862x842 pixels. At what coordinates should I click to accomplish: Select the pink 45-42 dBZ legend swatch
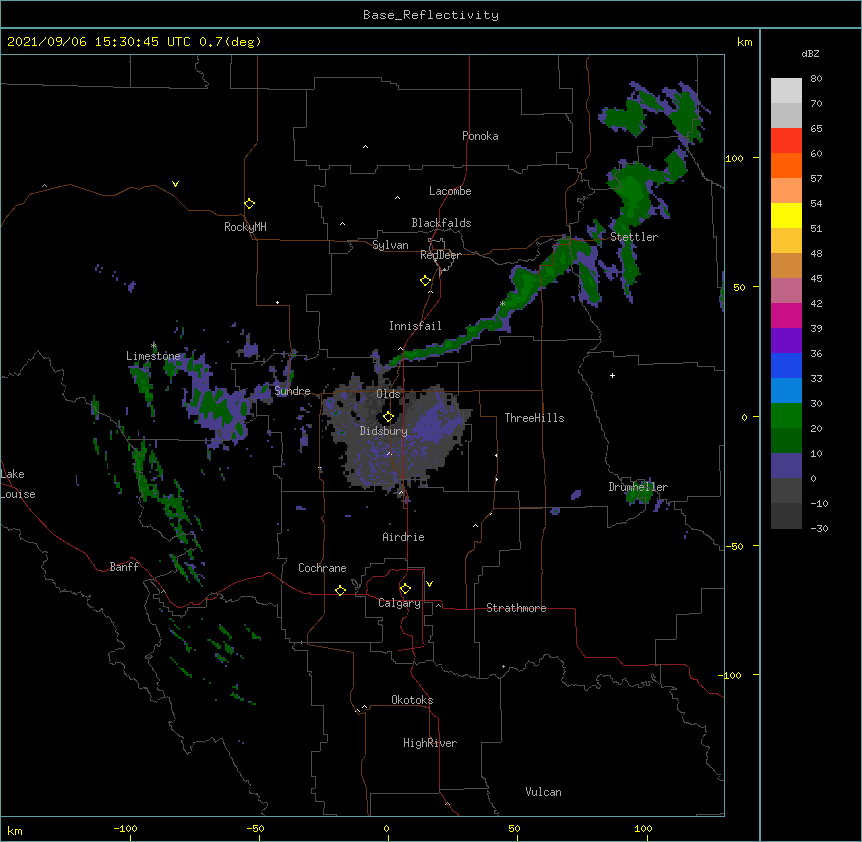[x=786, y=291]
